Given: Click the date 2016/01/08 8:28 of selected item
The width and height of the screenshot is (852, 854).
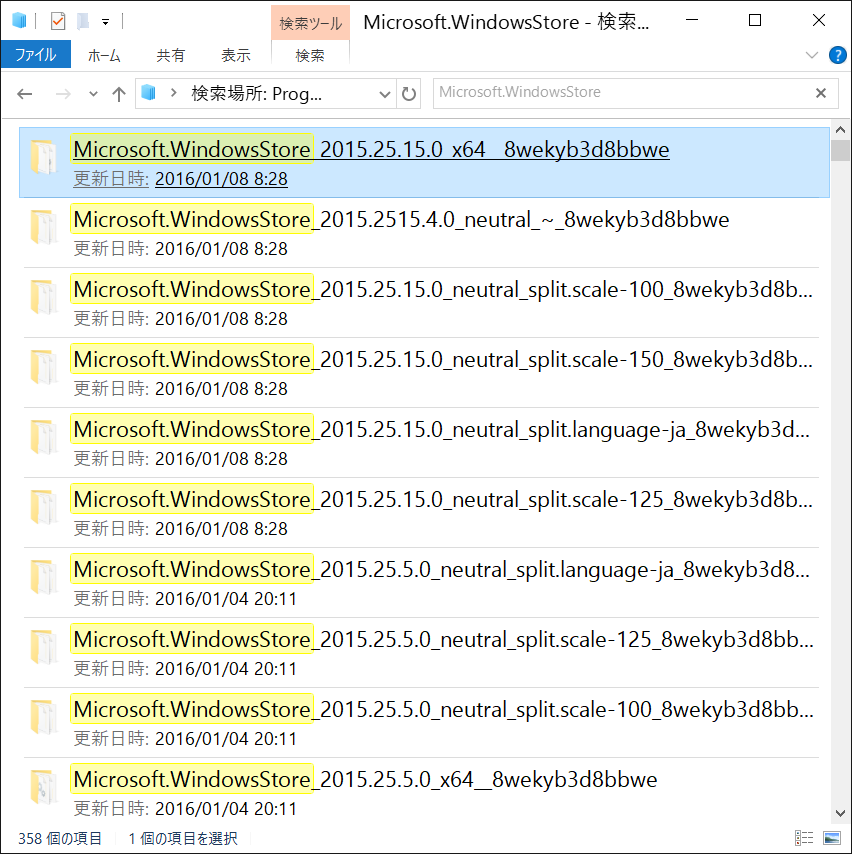Looking at the screenshot, I should (x=221, y=179).
